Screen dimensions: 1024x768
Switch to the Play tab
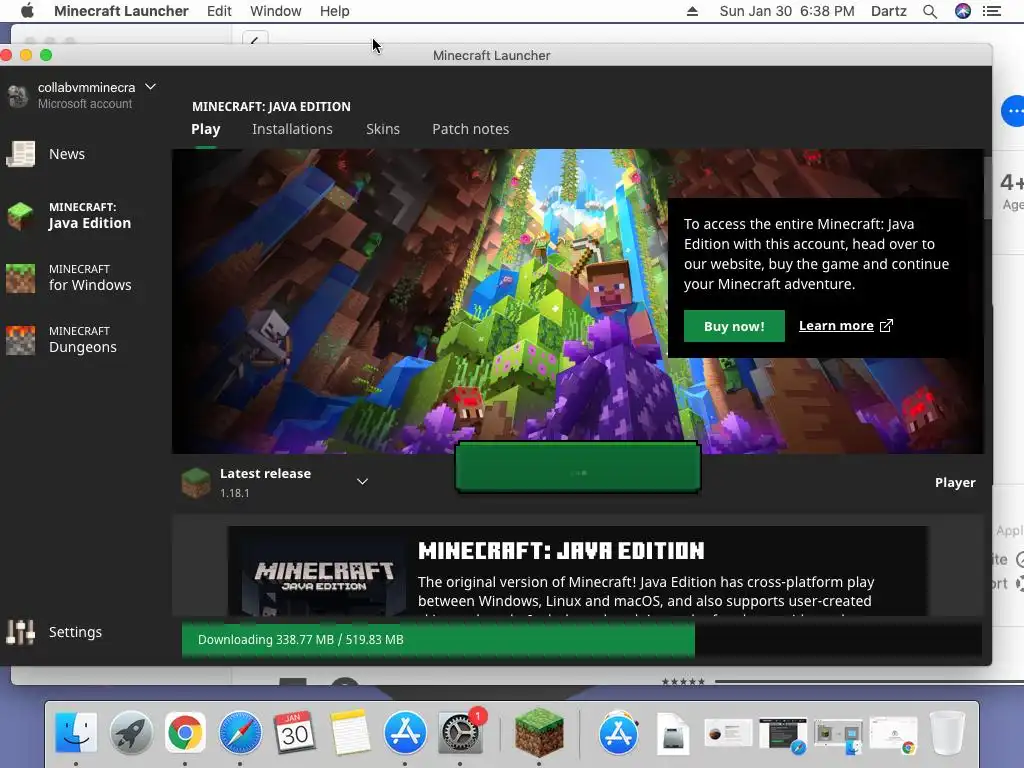(206, 129)
